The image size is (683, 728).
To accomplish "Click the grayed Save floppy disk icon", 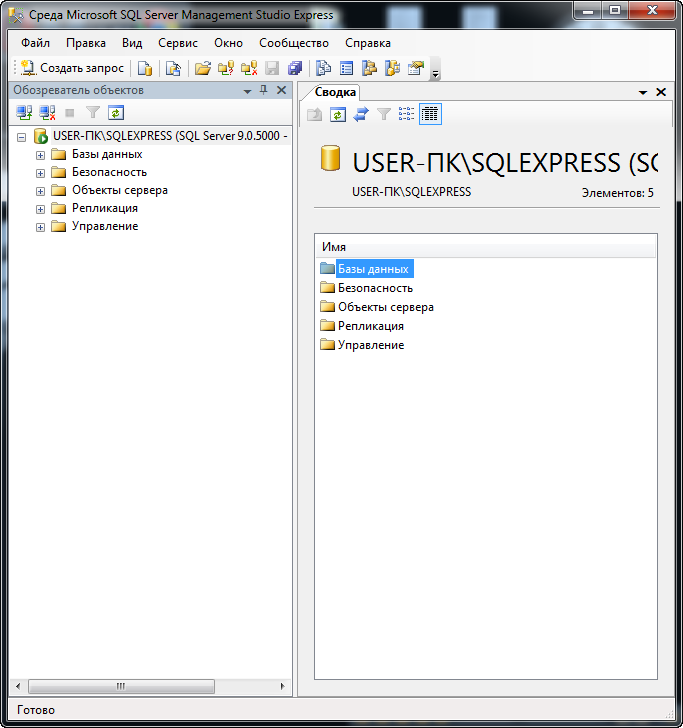I will pos(272,69).
